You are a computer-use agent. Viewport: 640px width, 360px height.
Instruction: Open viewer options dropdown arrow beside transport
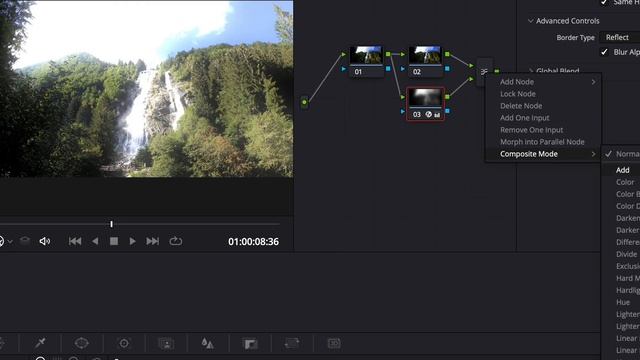click(x=10, y=242)
